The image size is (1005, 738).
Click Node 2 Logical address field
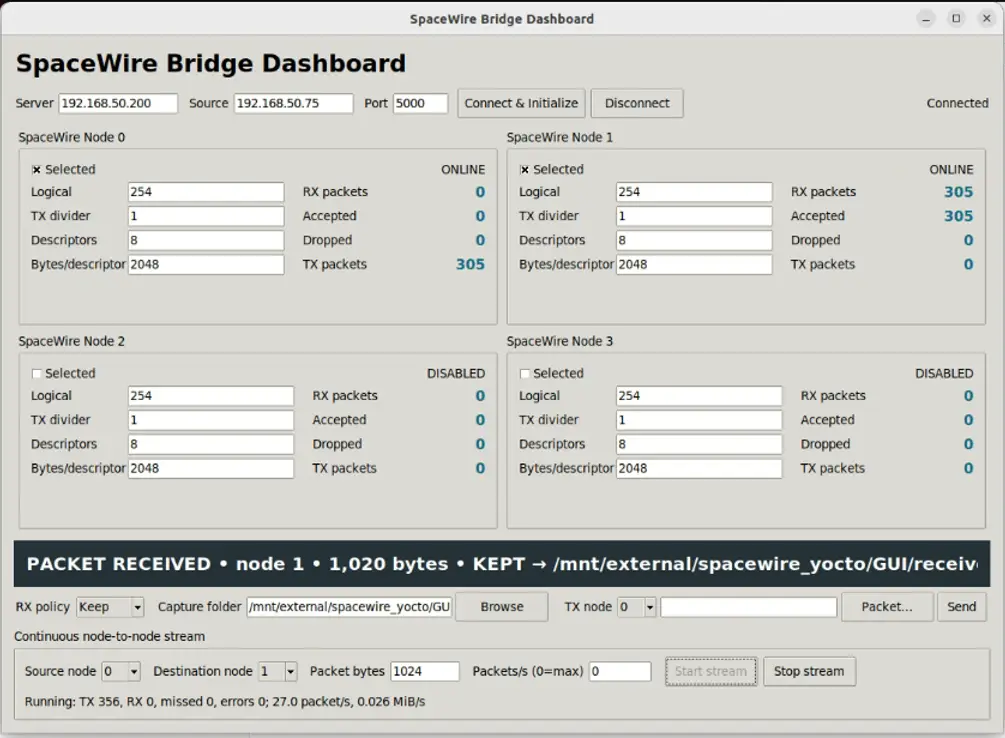[x=211, y=396]
